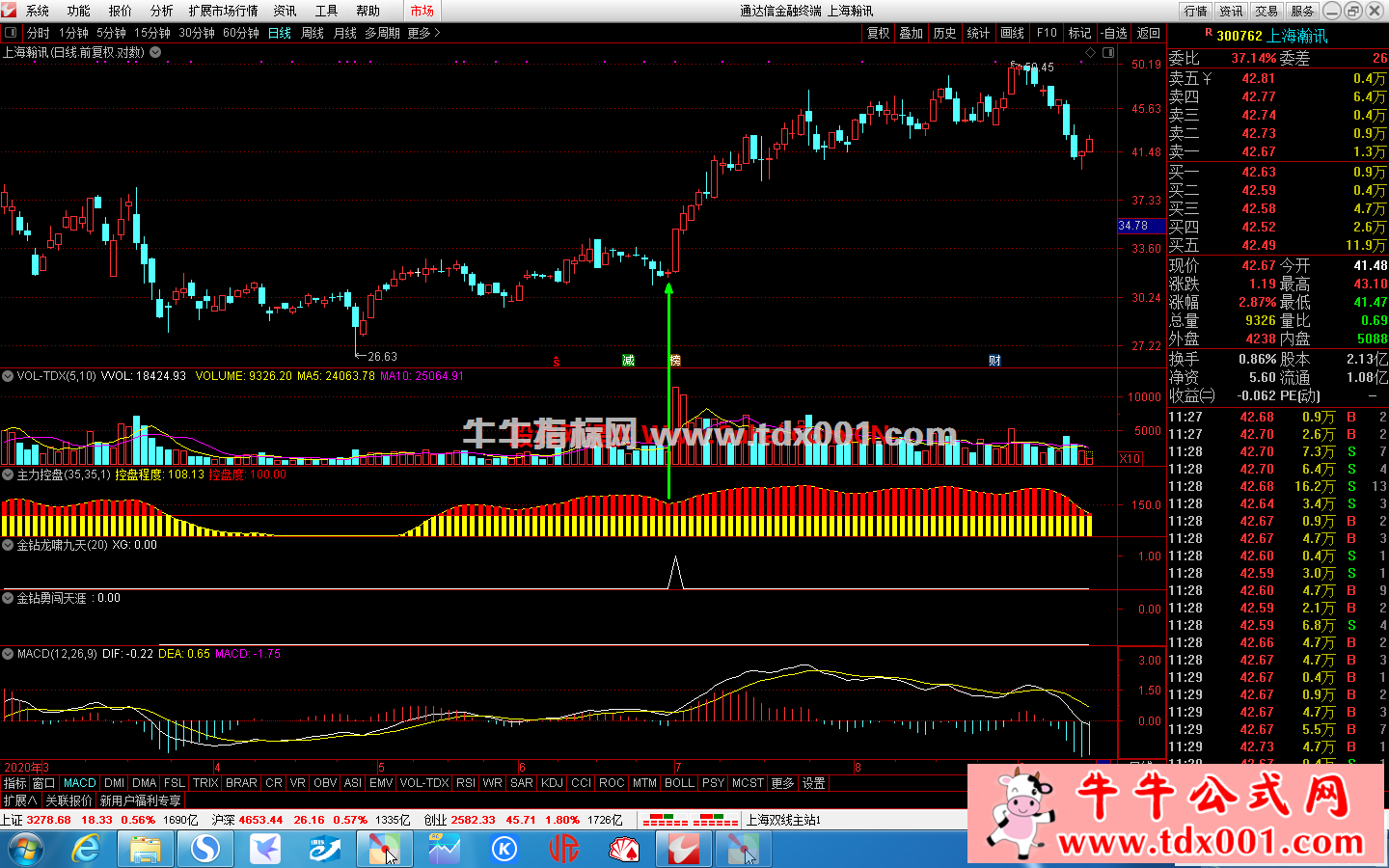Open Windows Explorer folder icon on taskbar
The width and height of the screenshot is (1389, 868).
(x=146, y=849)
